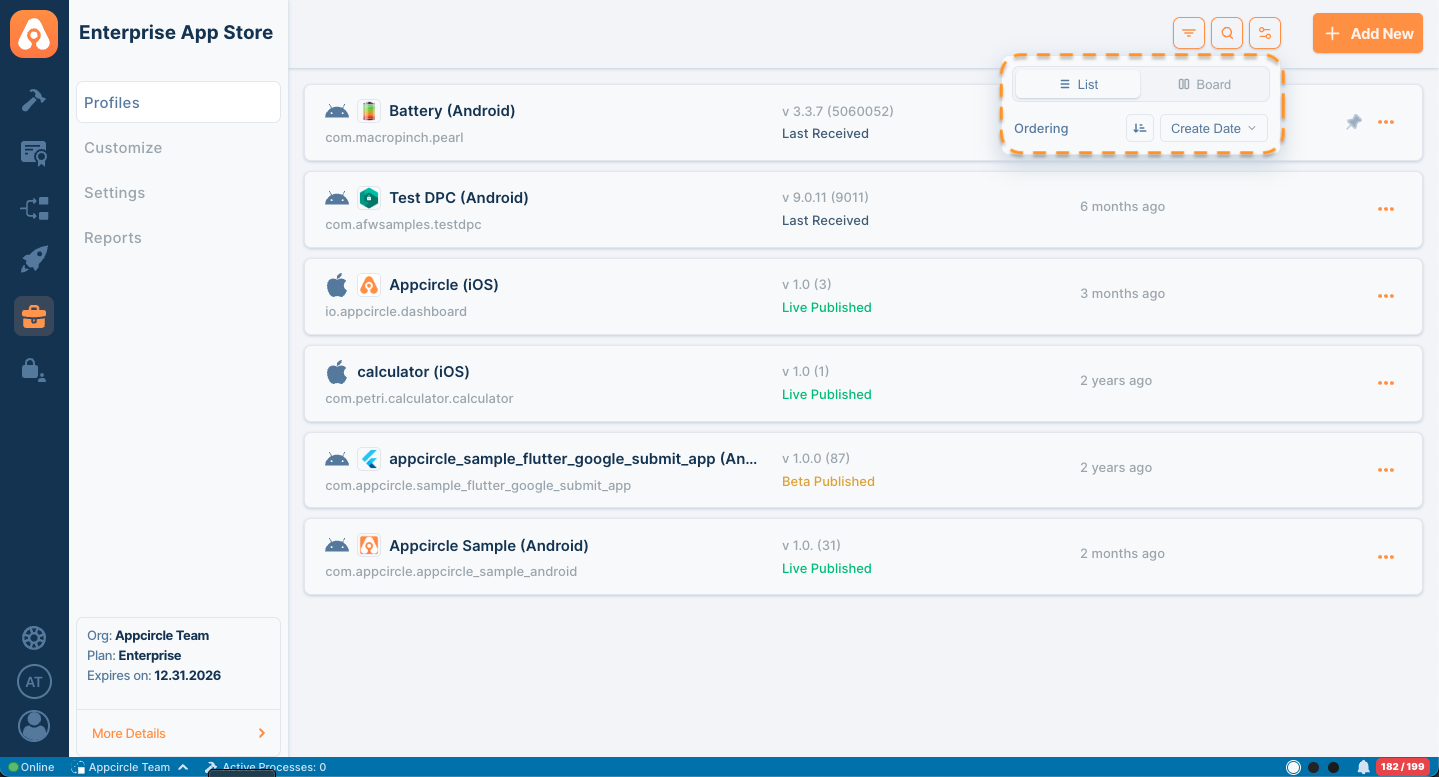Open the Signing Identities certificate icon
The height and width of the screenshot is (777, 1439).
[34, 154]
